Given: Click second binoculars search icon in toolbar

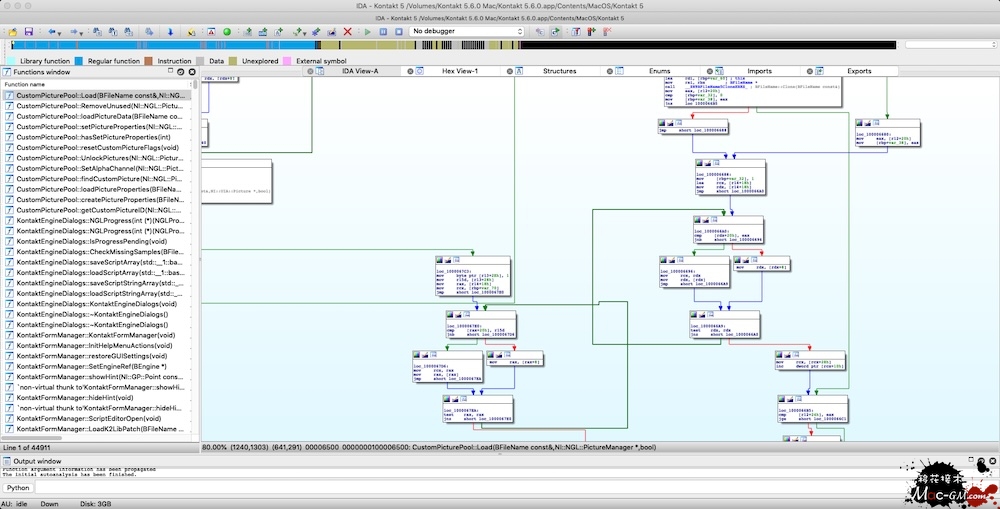Looking at the screenshot, I should tap(113, 31).
